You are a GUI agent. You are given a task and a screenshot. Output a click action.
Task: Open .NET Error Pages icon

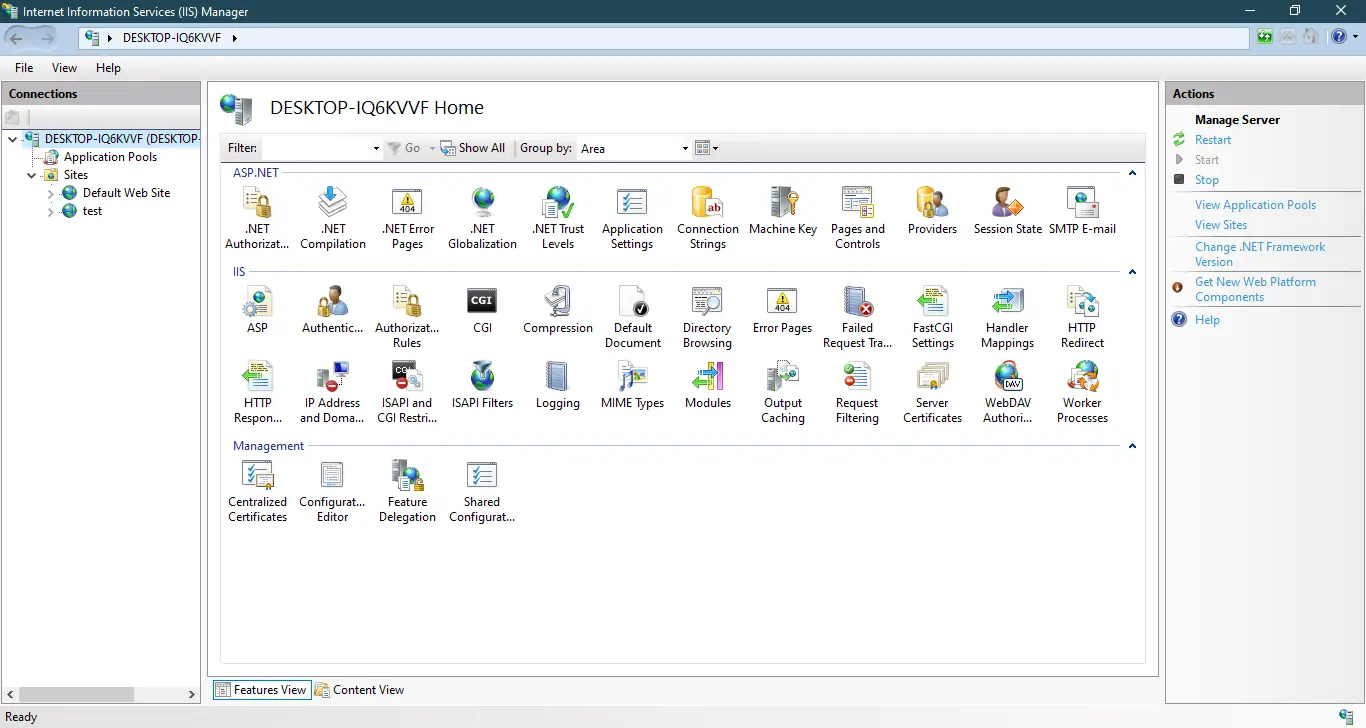point(408,218)
